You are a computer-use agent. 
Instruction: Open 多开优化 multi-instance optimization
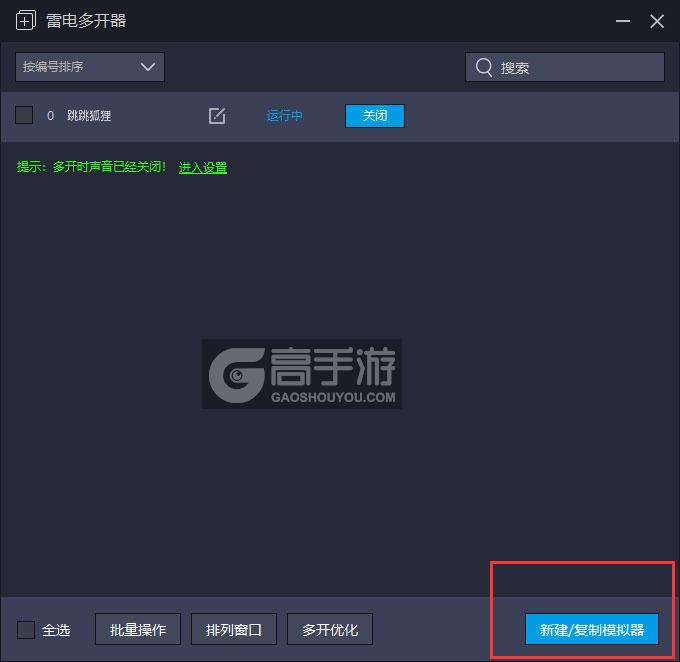330,629
